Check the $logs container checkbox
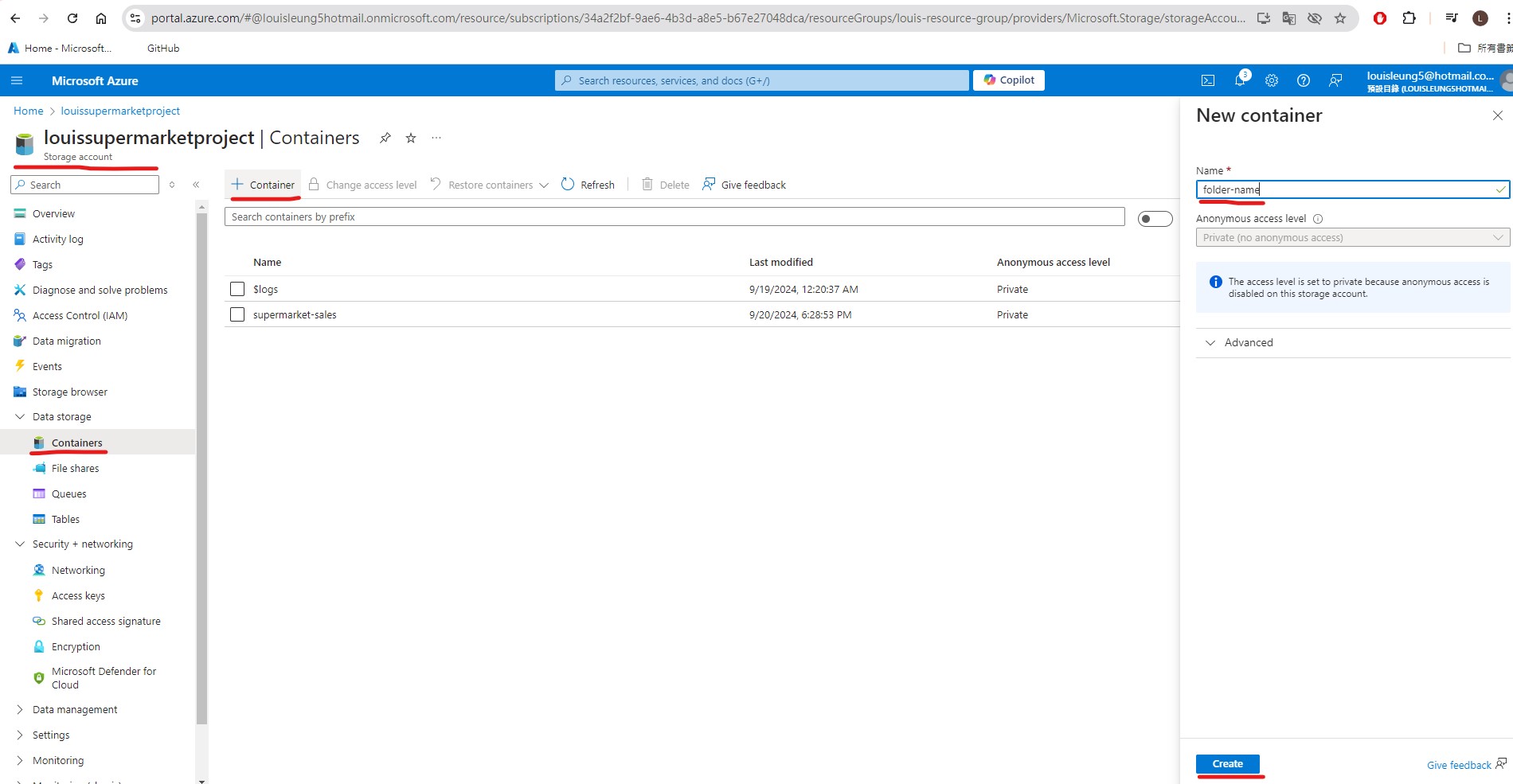 coord(237,289)
